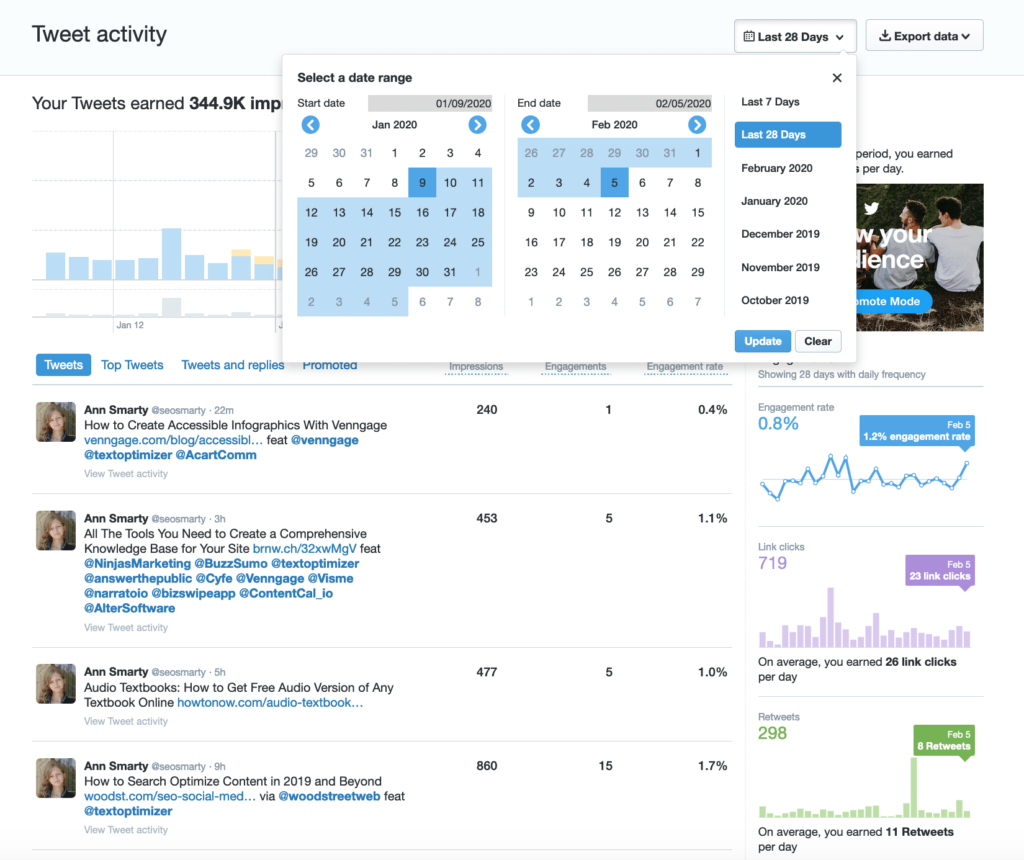The image size is (1024, 860).
Task: Click the download icon on Export data
Action: pyautogui.click(x=884, y=35)
